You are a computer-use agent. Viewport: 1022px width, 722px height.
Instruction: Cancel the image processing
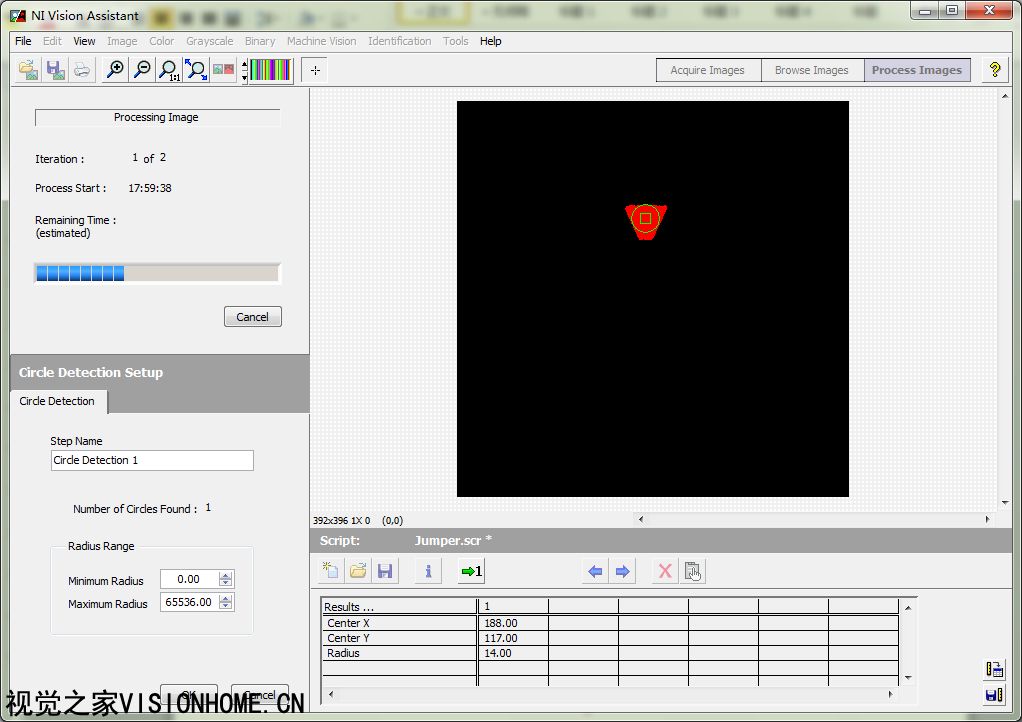click(x=252, y=317)
